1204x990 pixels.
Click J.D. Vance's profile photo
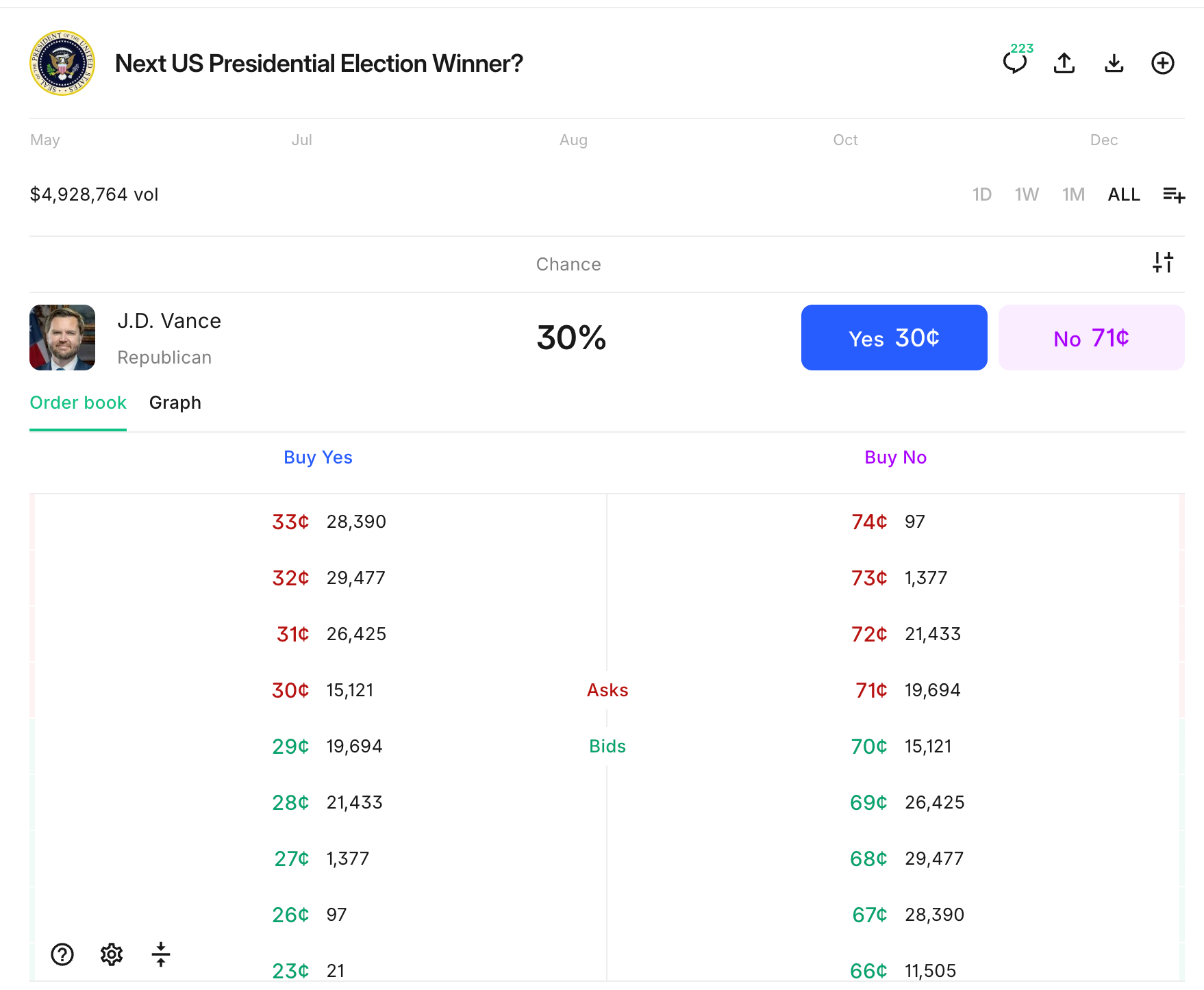point(62,338)
